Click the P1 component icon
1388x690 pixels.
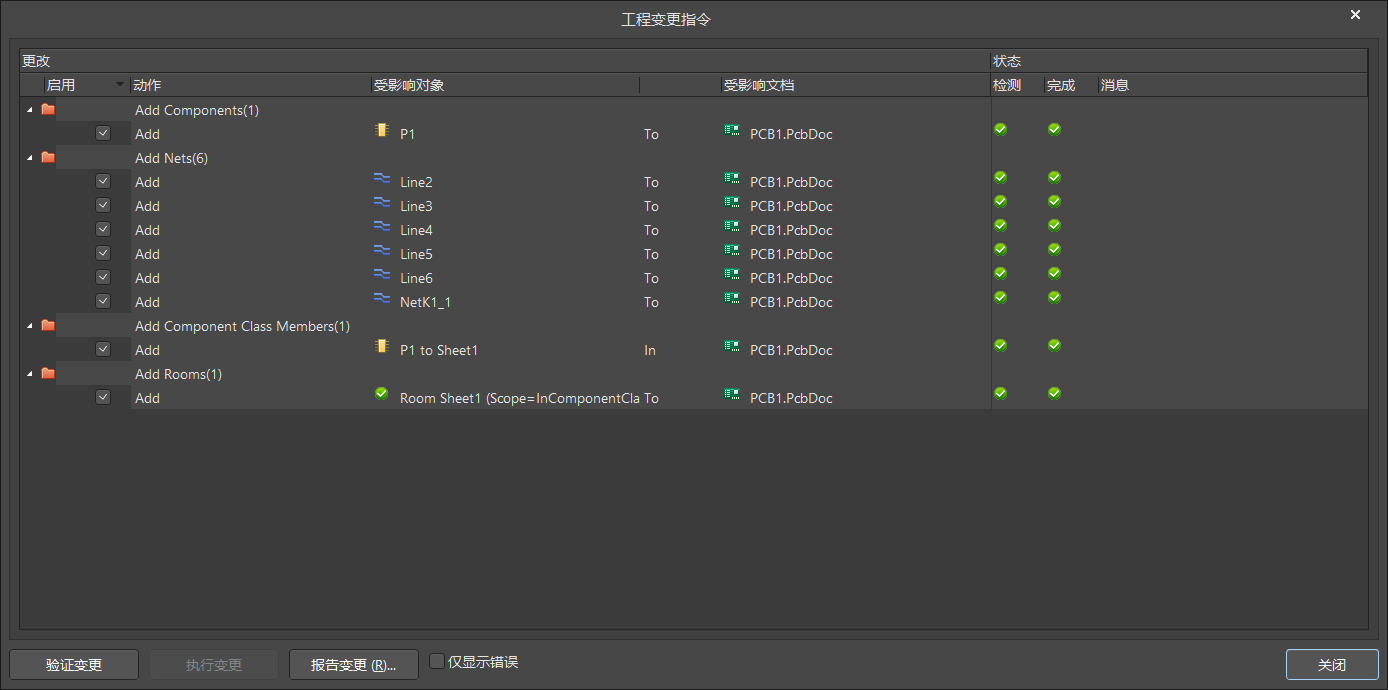(381, 131)
